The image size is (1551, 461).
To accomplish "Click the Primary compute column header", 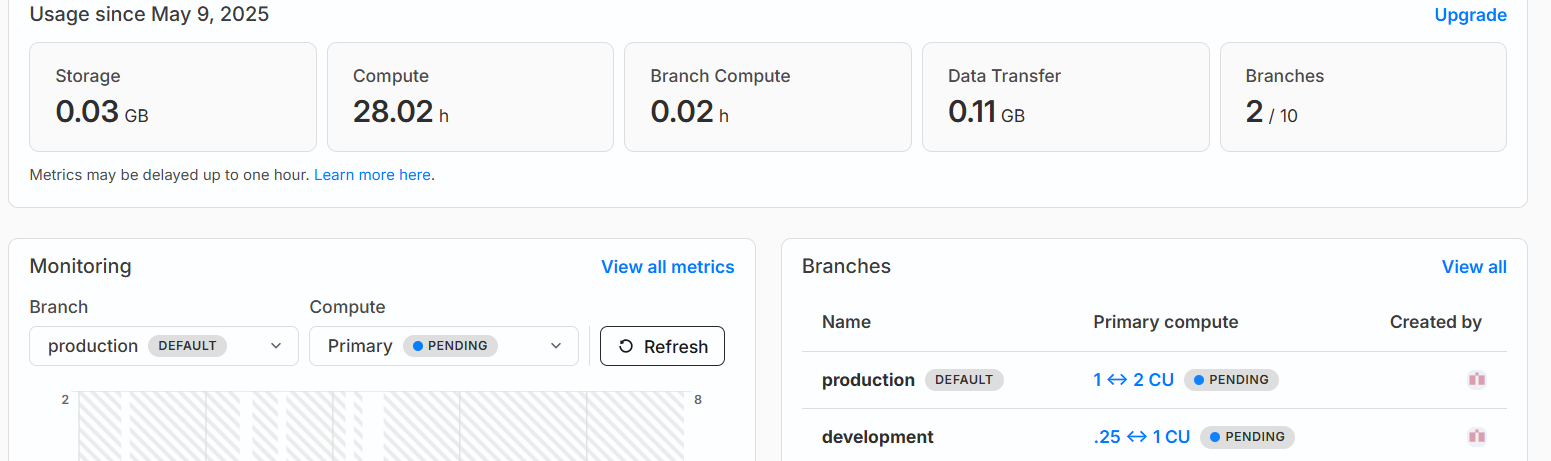I will click(1166, 322).
